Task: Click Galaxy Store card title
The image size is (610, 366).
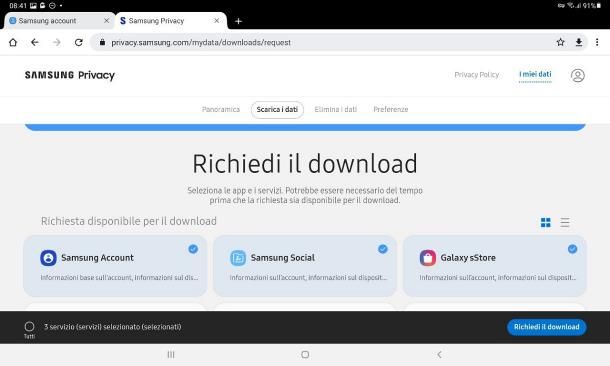Action: (468, 257)
